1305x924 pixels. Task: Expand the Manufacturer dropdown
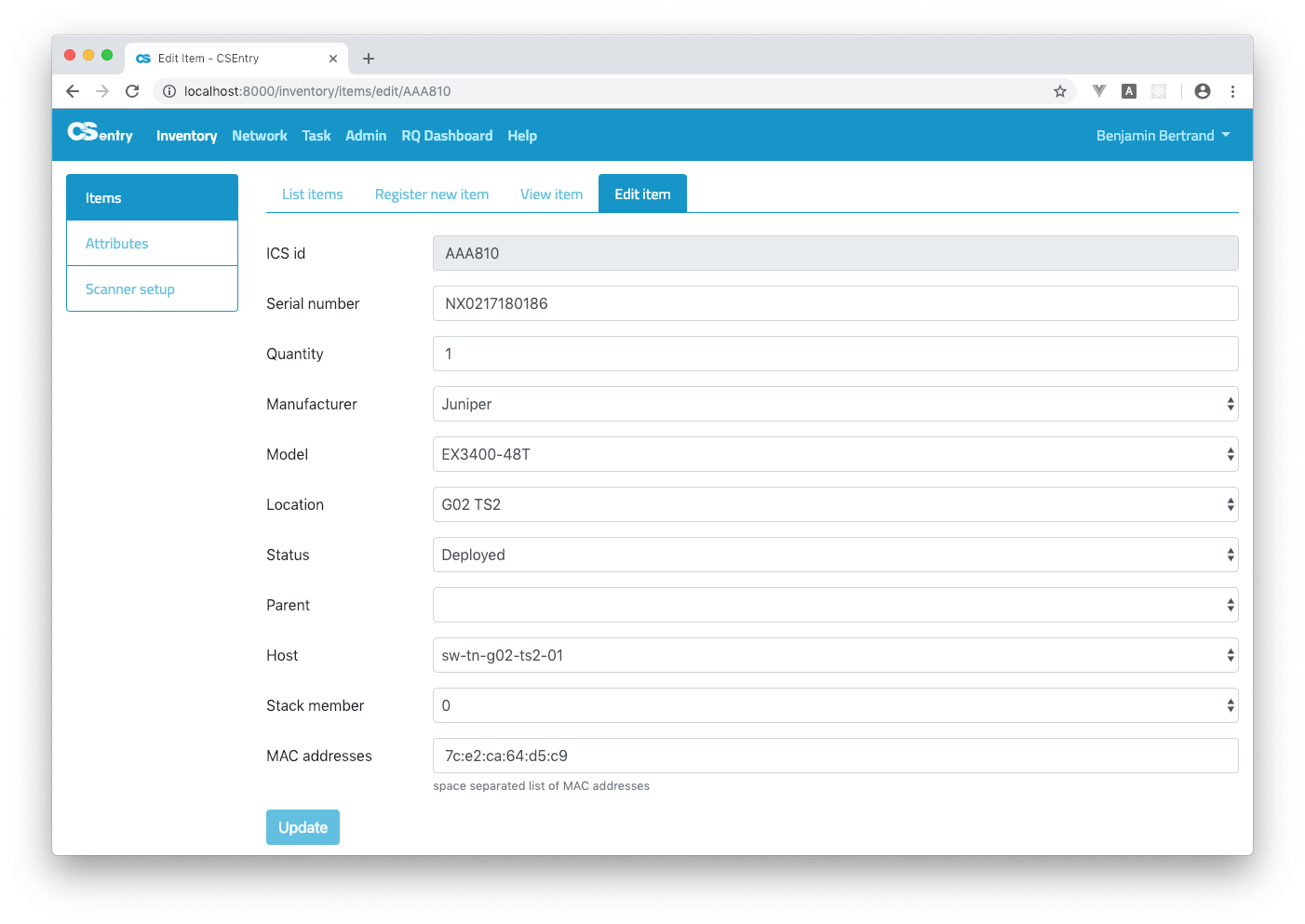(835, 404)
